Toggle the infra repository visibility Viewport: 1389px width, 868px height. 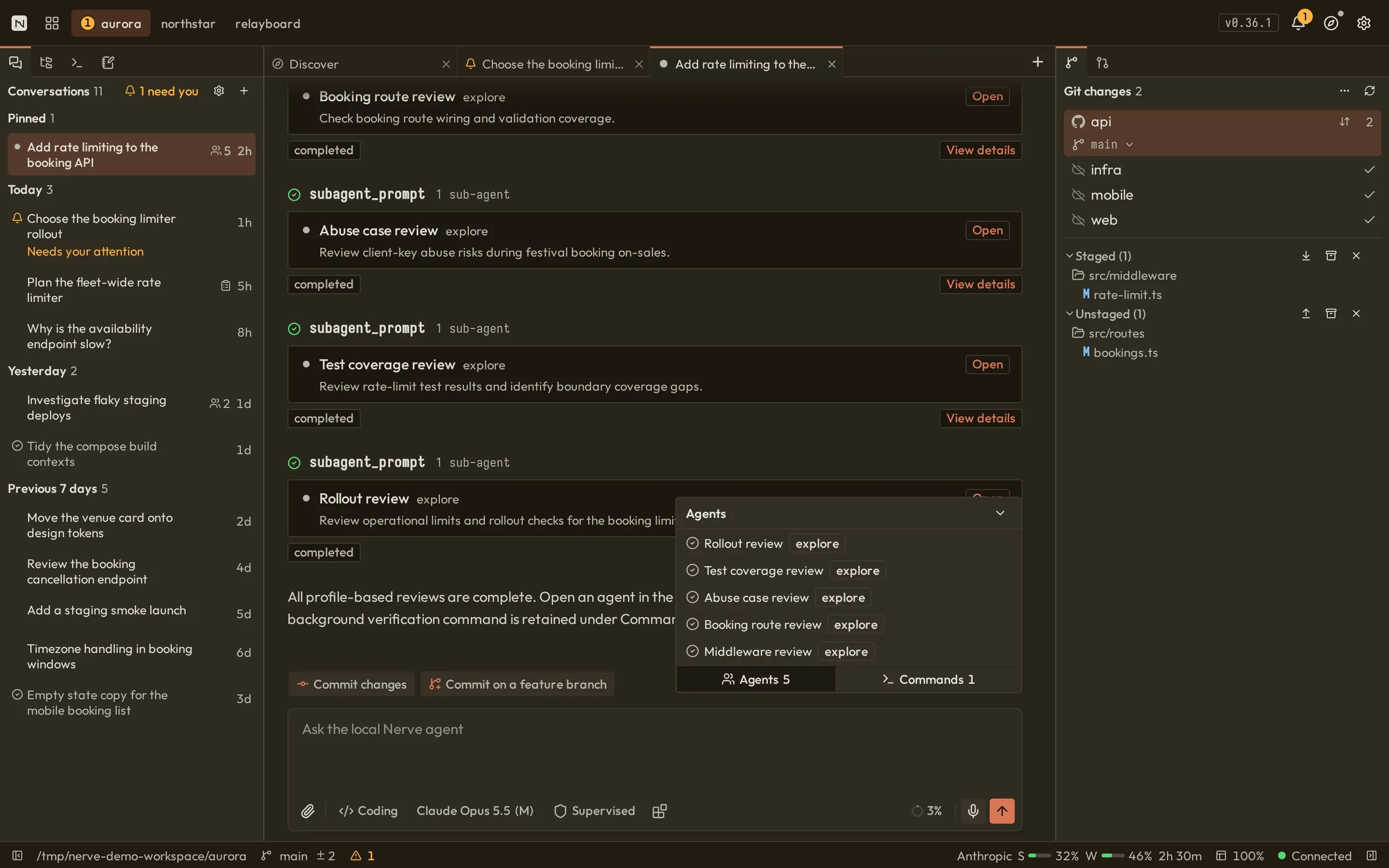pos(1078,170)
